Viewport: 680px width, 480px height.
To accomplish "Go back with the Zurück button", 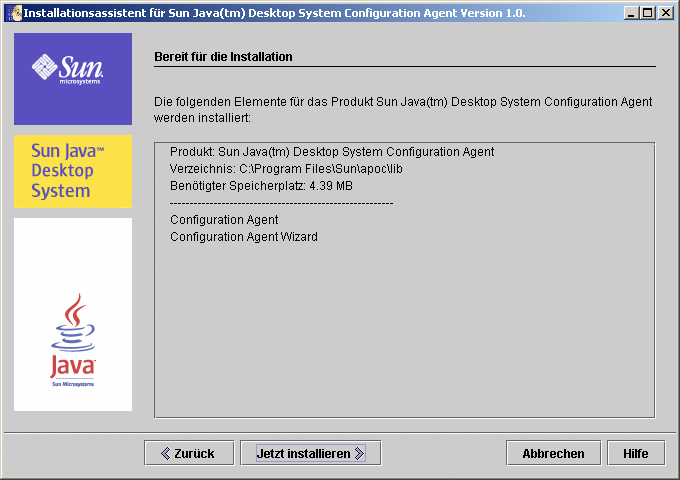I will 189,453.
